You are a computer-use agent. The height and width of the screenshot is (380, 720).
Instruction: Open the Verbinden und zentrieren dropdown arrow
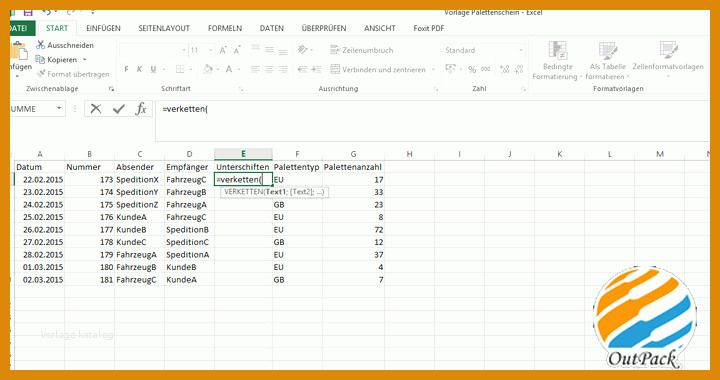433,70
